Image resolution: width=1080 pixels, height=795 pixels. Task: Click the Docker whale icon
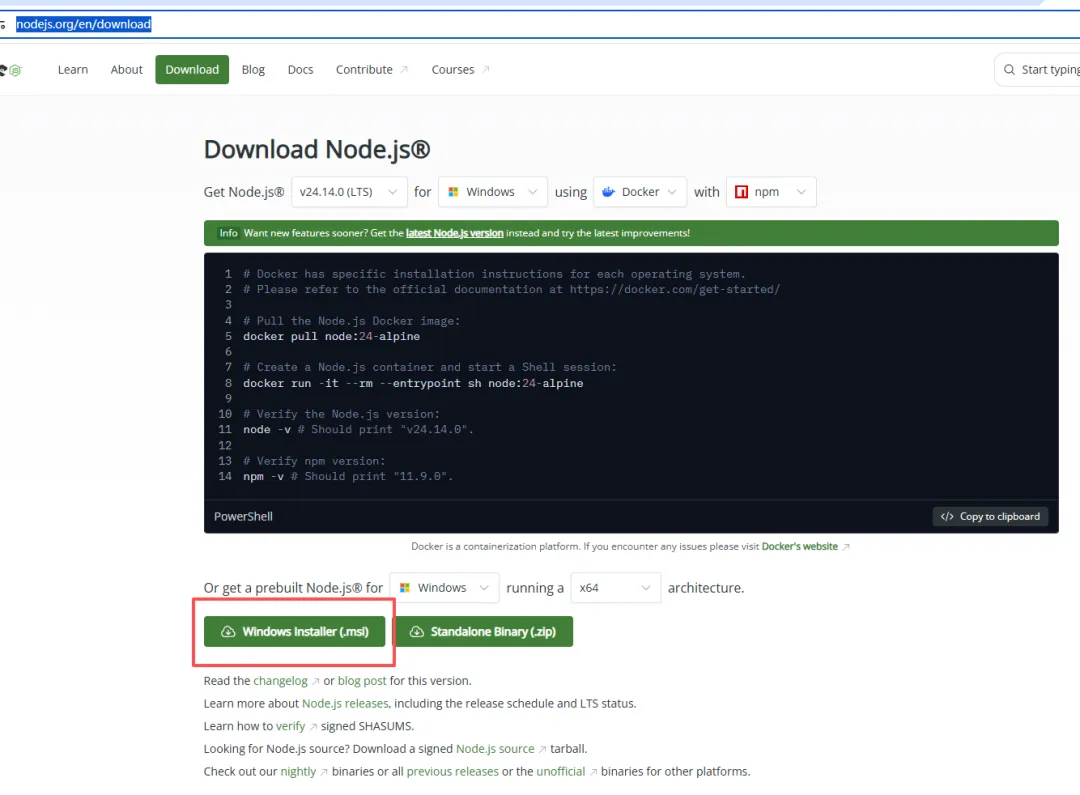[x=608, y=192]
